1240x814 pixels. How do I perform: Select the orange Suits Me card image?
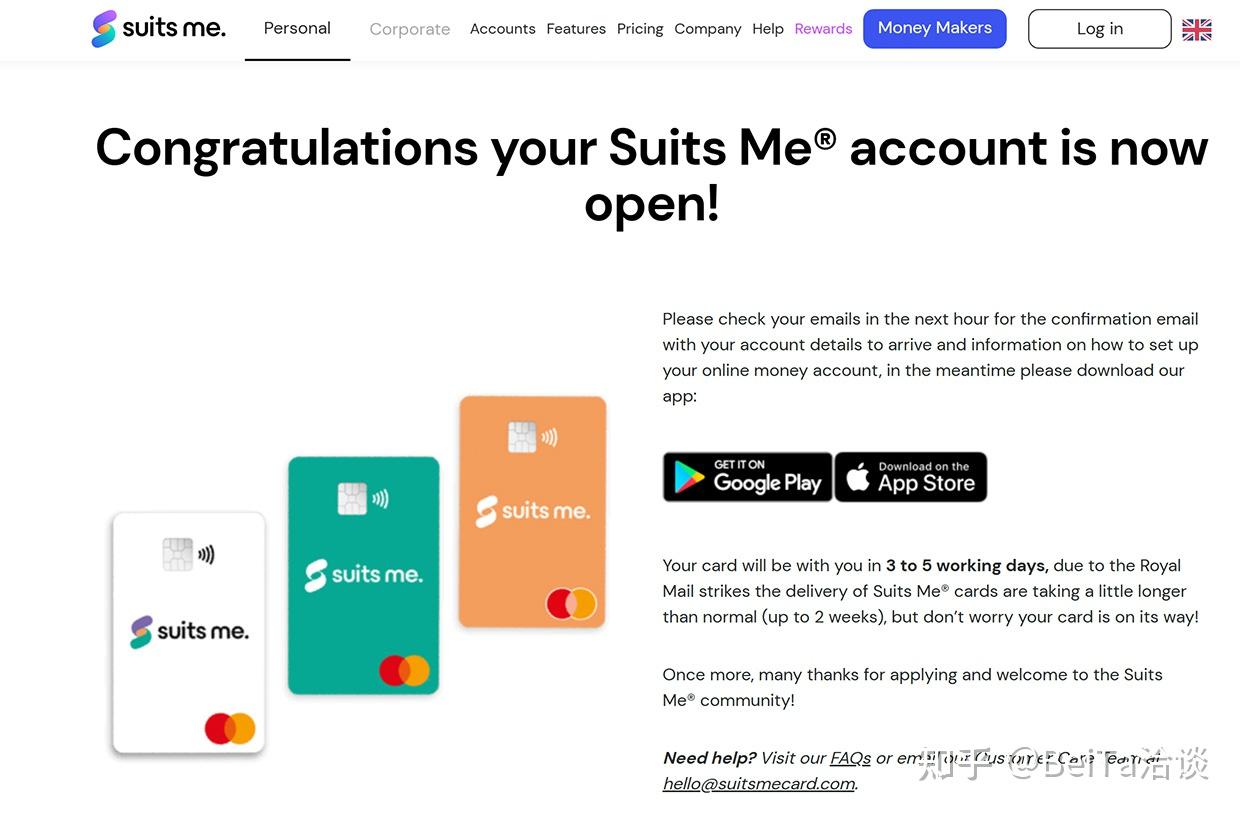pyautogui.click(x=533, y=512)
